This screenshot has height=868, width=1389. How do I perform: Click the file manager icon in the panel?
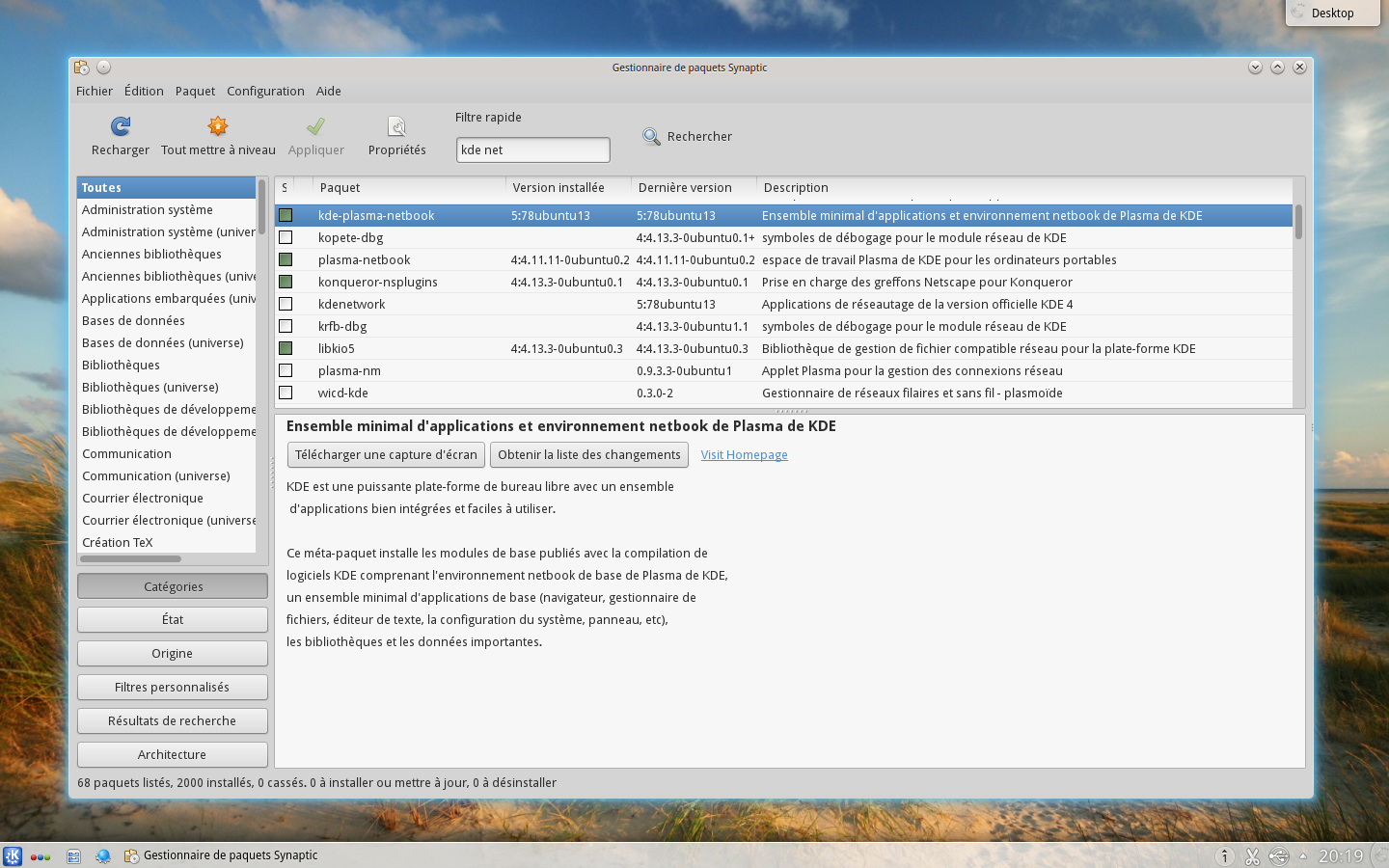(73, 855)
